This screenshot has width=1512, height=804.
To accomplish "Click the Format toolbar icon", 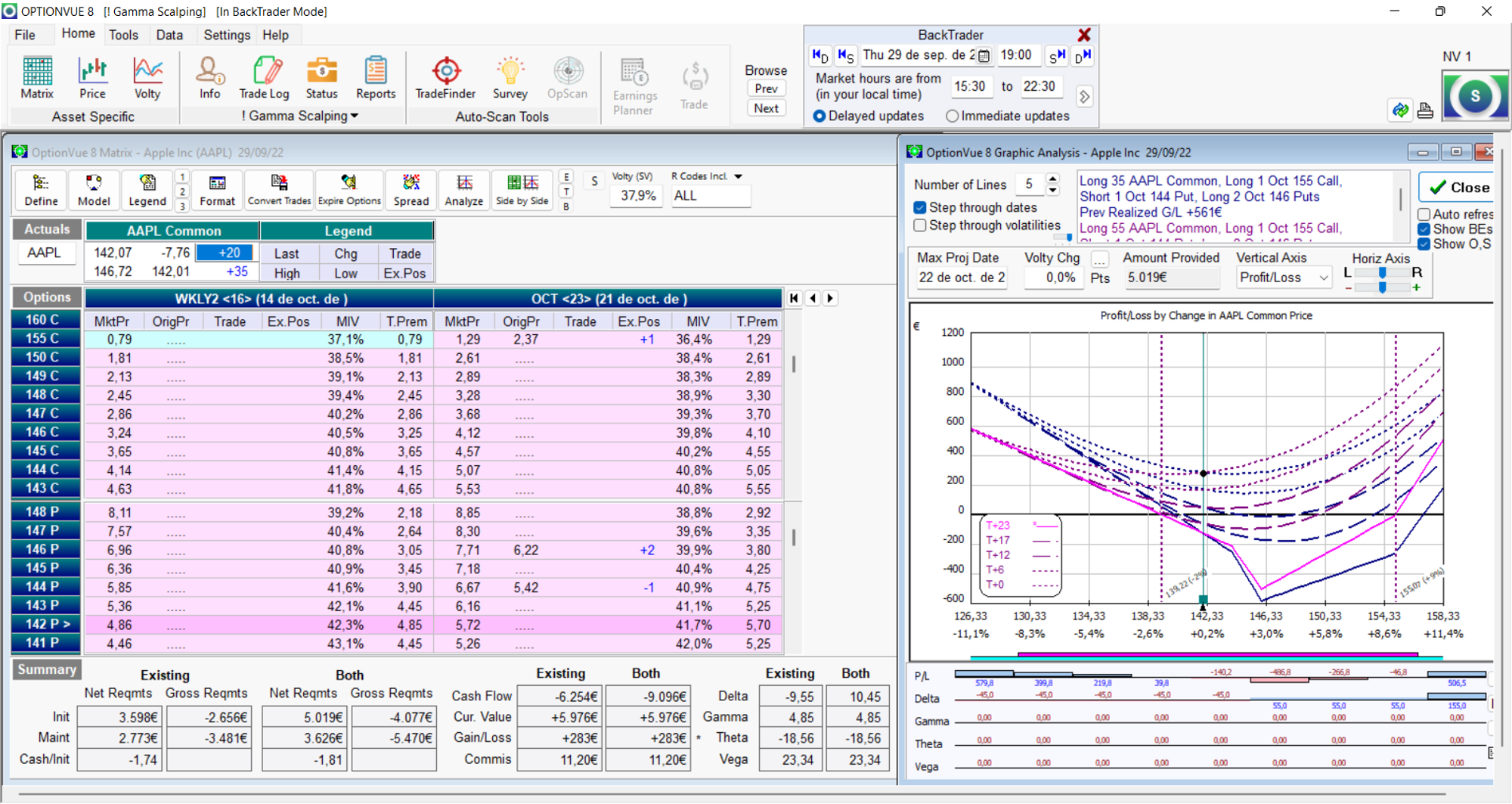I will (x=218, y=190).
